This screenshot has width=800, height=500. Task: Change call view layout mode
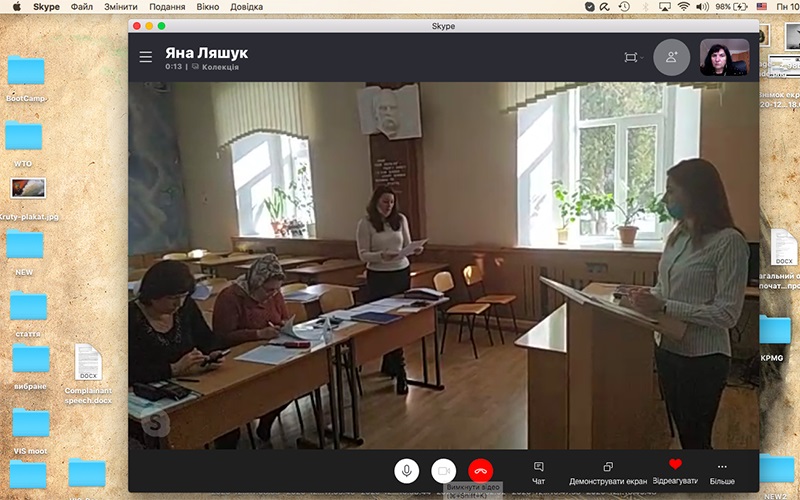point(633,57)
